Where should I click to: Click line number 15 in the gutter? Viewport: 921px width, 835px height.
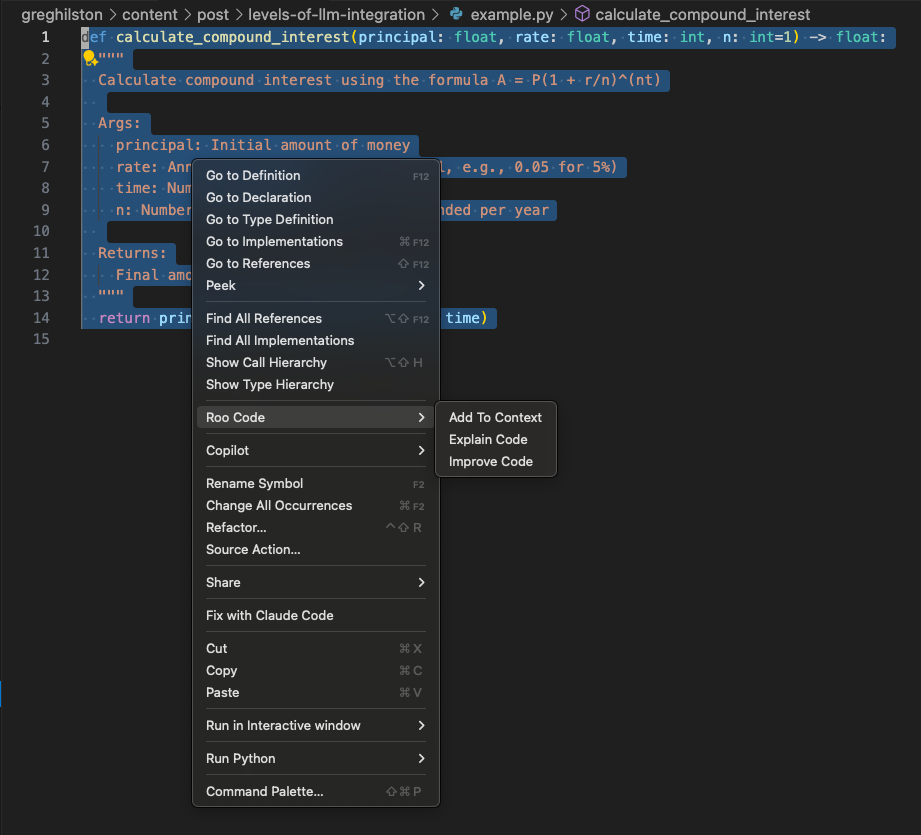point(41,339)
